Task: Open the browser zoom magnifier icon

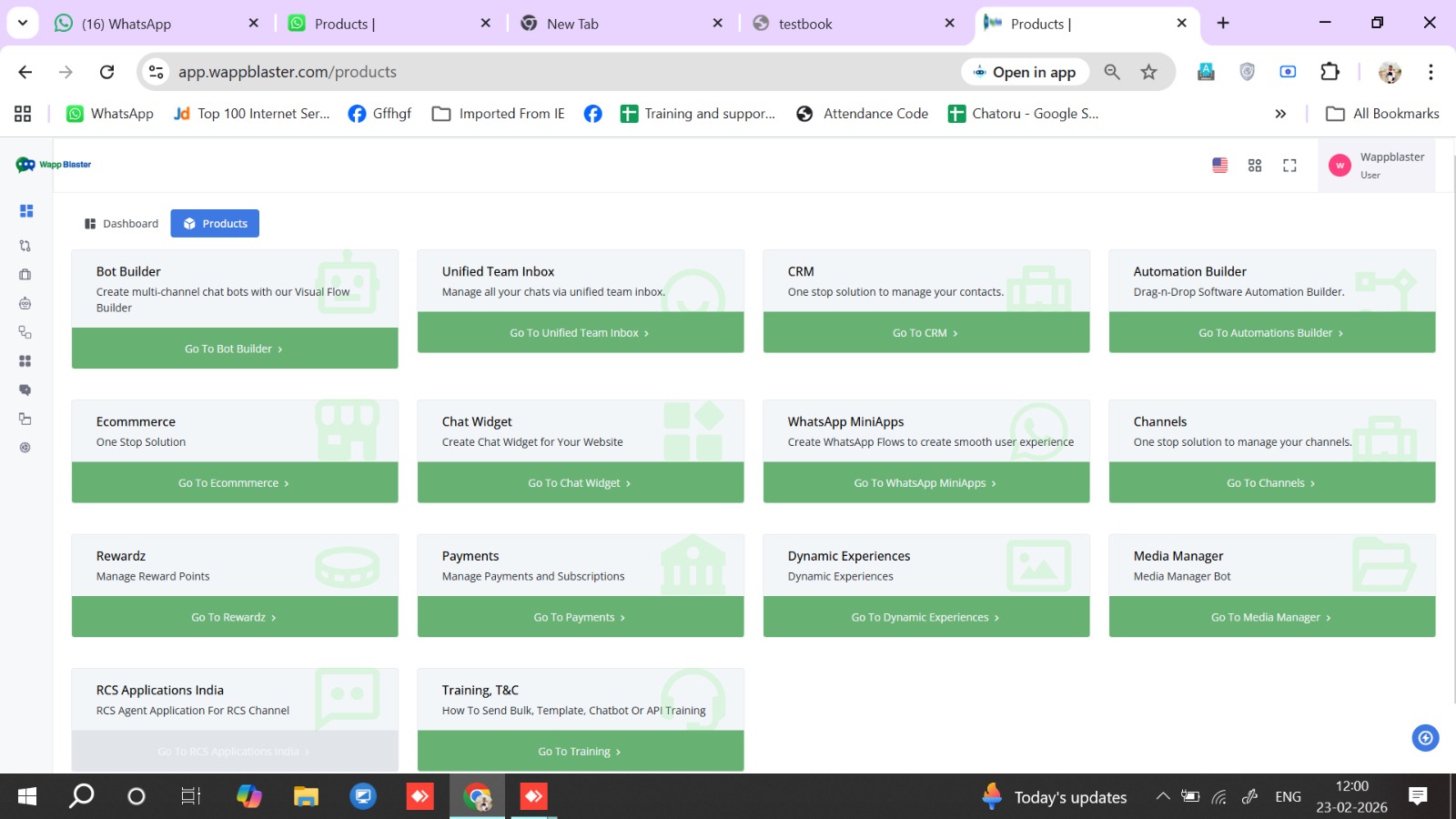Action: coord(1112,72)
